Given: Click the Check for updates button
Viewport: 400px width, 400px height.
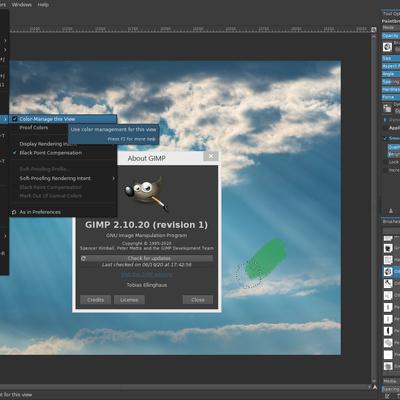Looking at the screenshot, I should [x=147, y=258].
